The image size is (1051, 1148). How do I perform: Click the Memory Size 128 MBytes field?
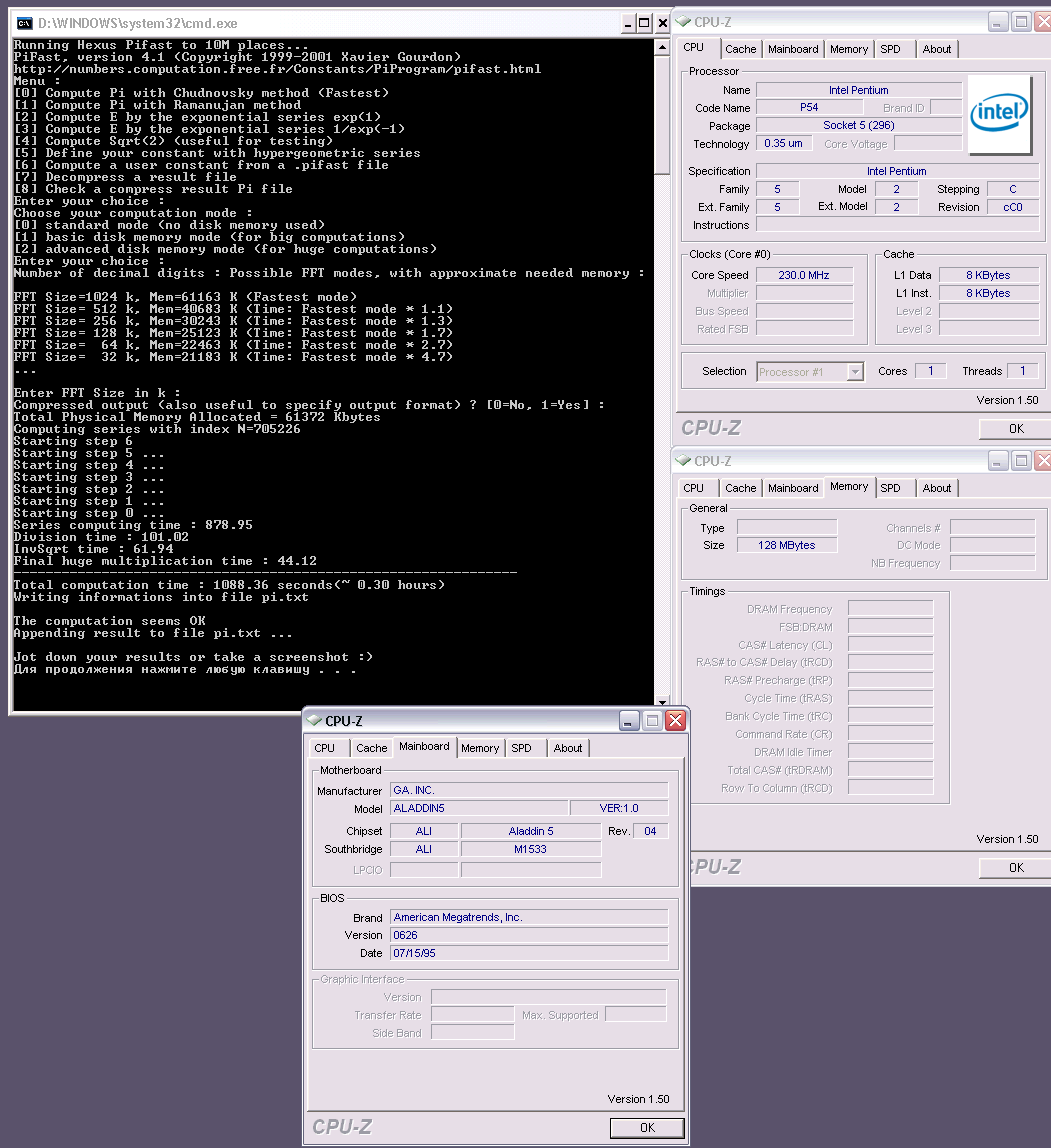click(787, 545)
